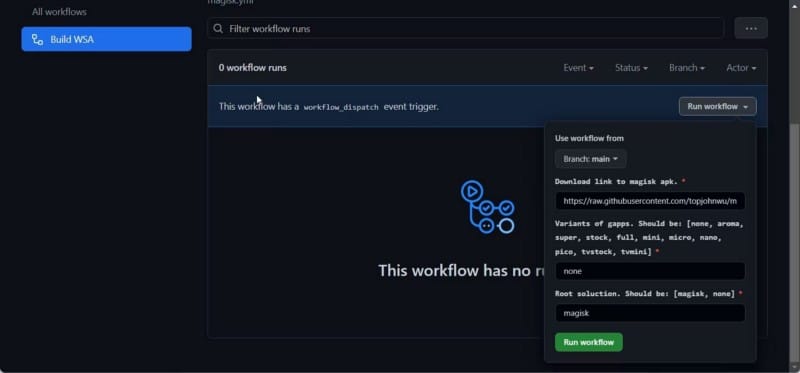Click the green Run workflow button
800x373 pixels.
click(x=589, y=342)
